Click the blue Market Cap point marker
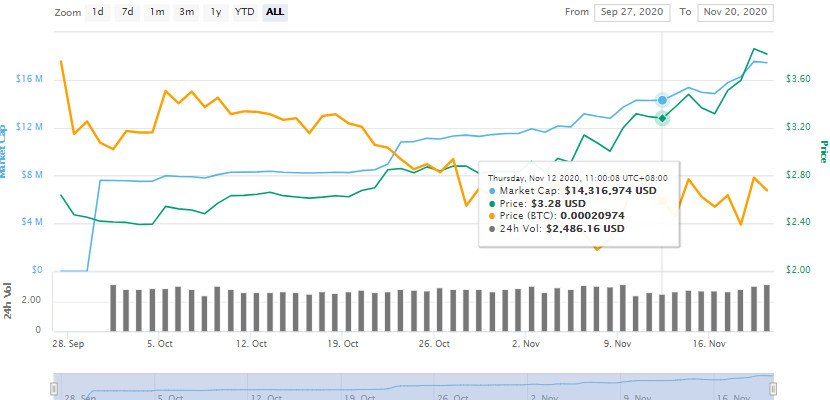This screenshot has height=400, width=830. pos(662,101)
